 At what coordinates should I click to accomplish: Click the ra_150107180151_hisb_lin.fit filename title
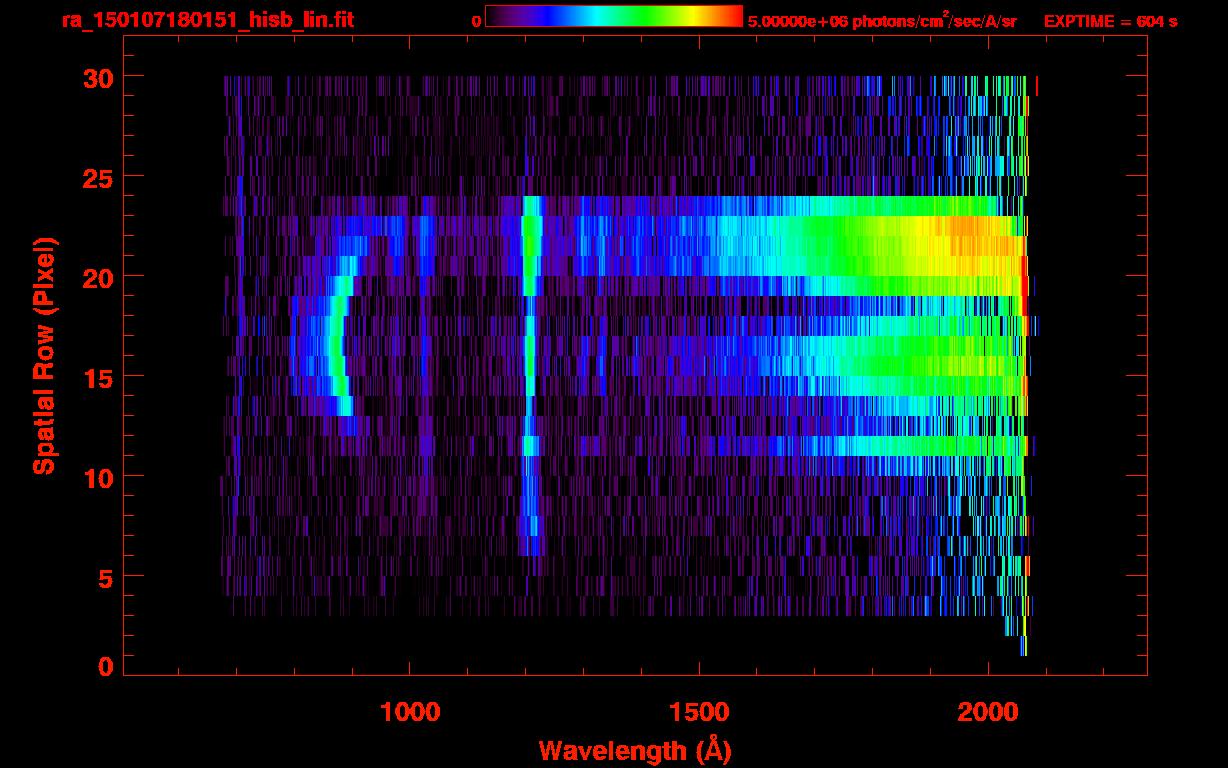click(207, 20)
